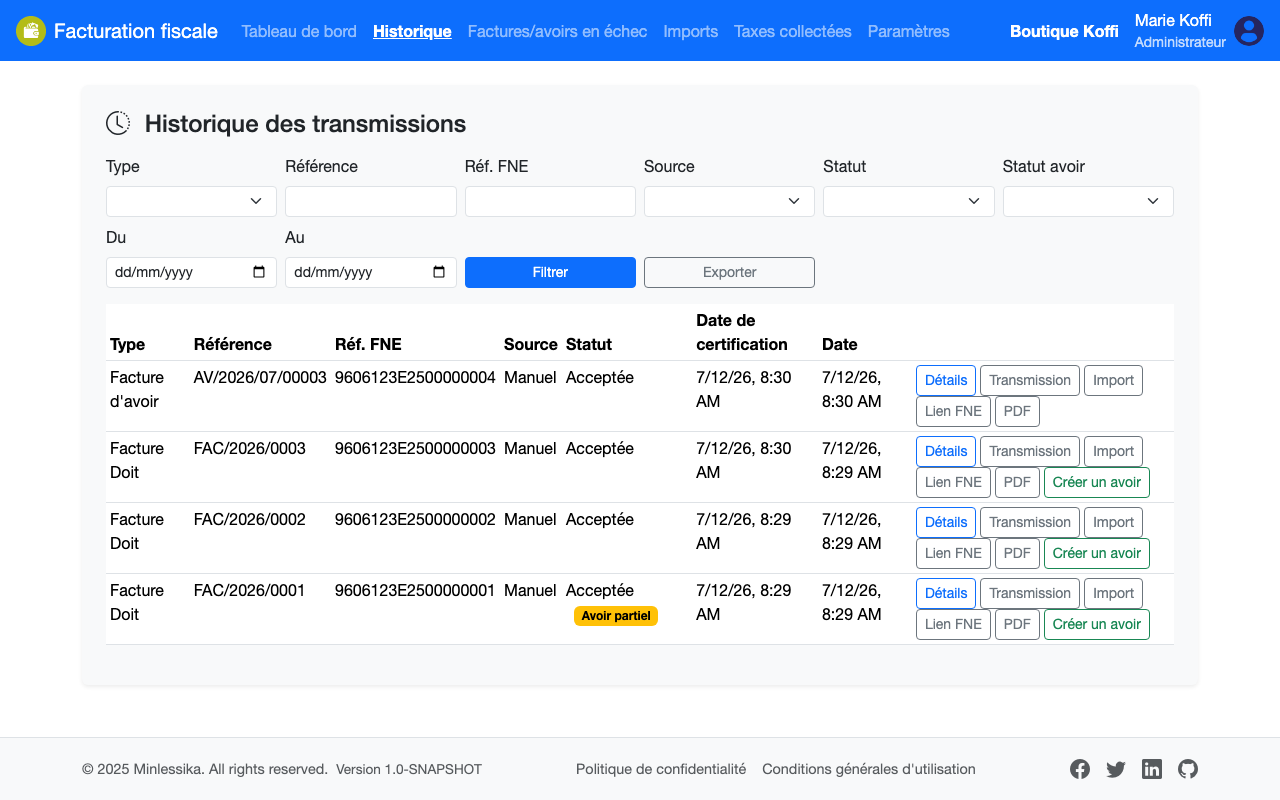
Task: Expand the Type filter dropdown
Action: (191, 201)
